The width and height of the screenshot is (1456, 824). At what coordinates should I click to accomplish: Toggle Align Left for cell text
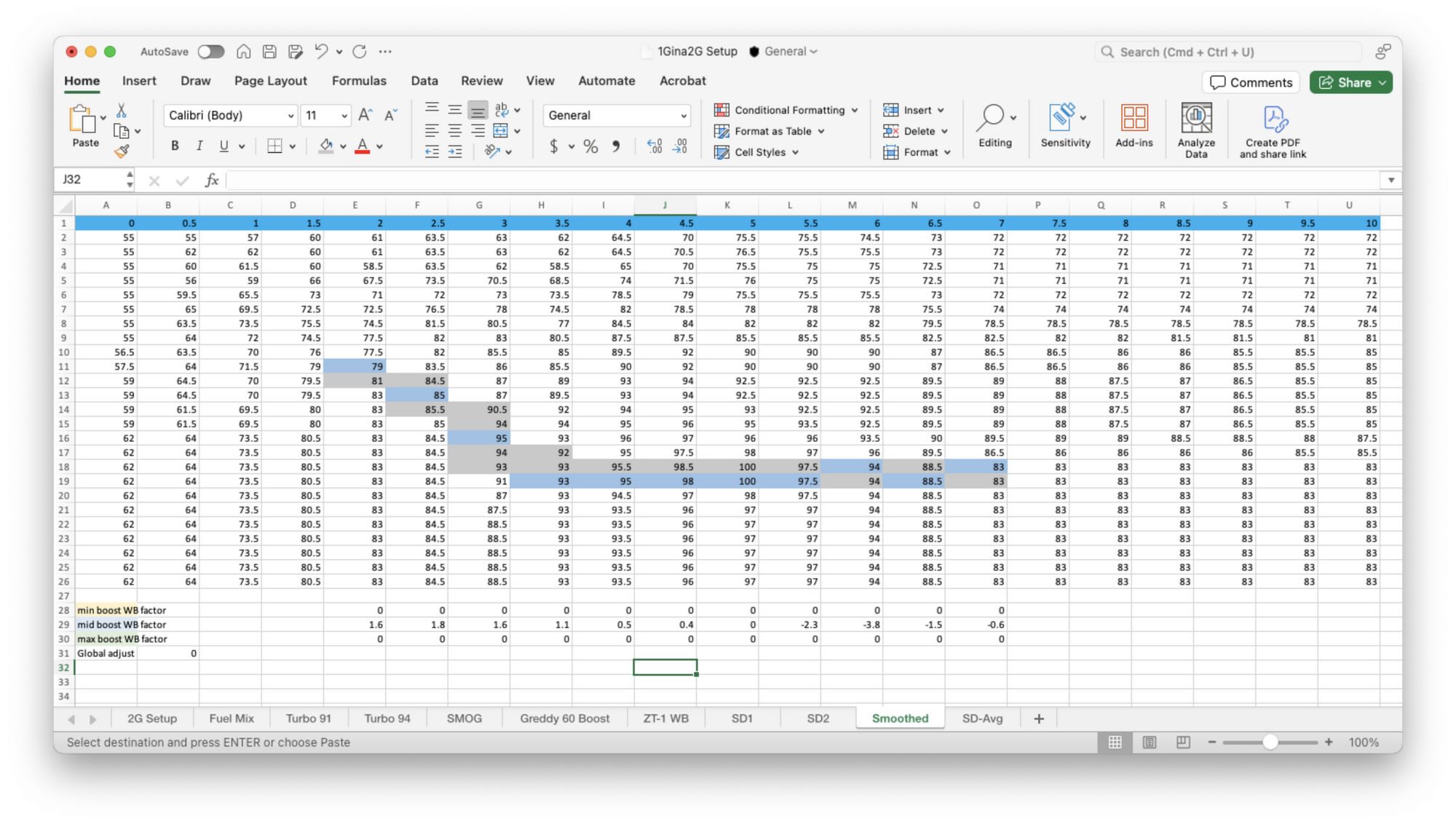432,131
